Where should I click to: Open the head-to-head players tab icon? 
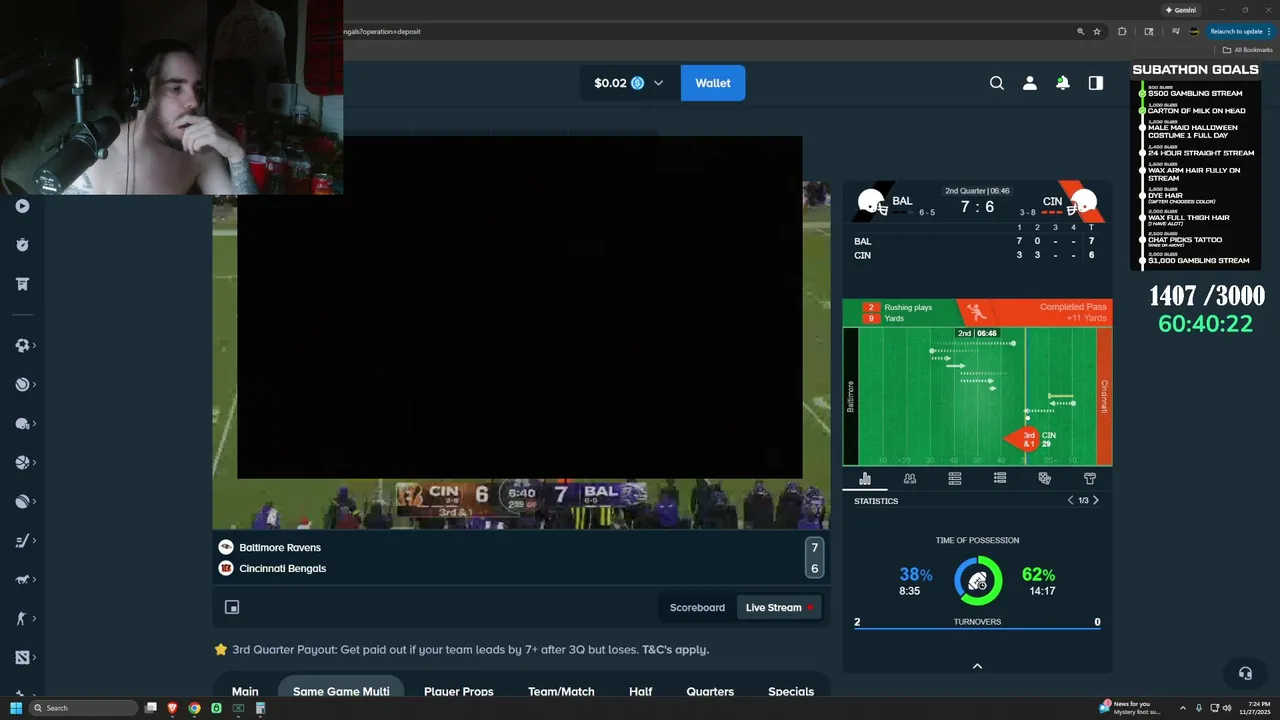(x=910, y=479)
